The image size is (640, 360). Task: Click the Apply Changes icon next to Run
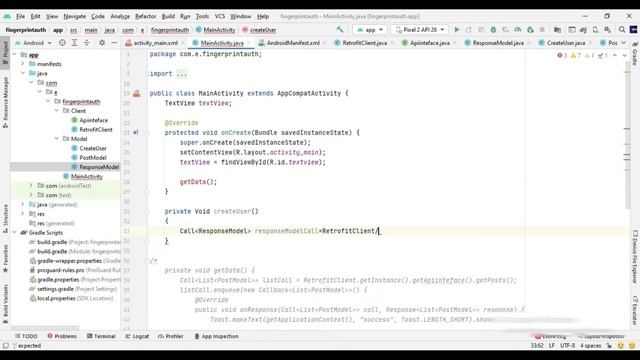(469, 30)
